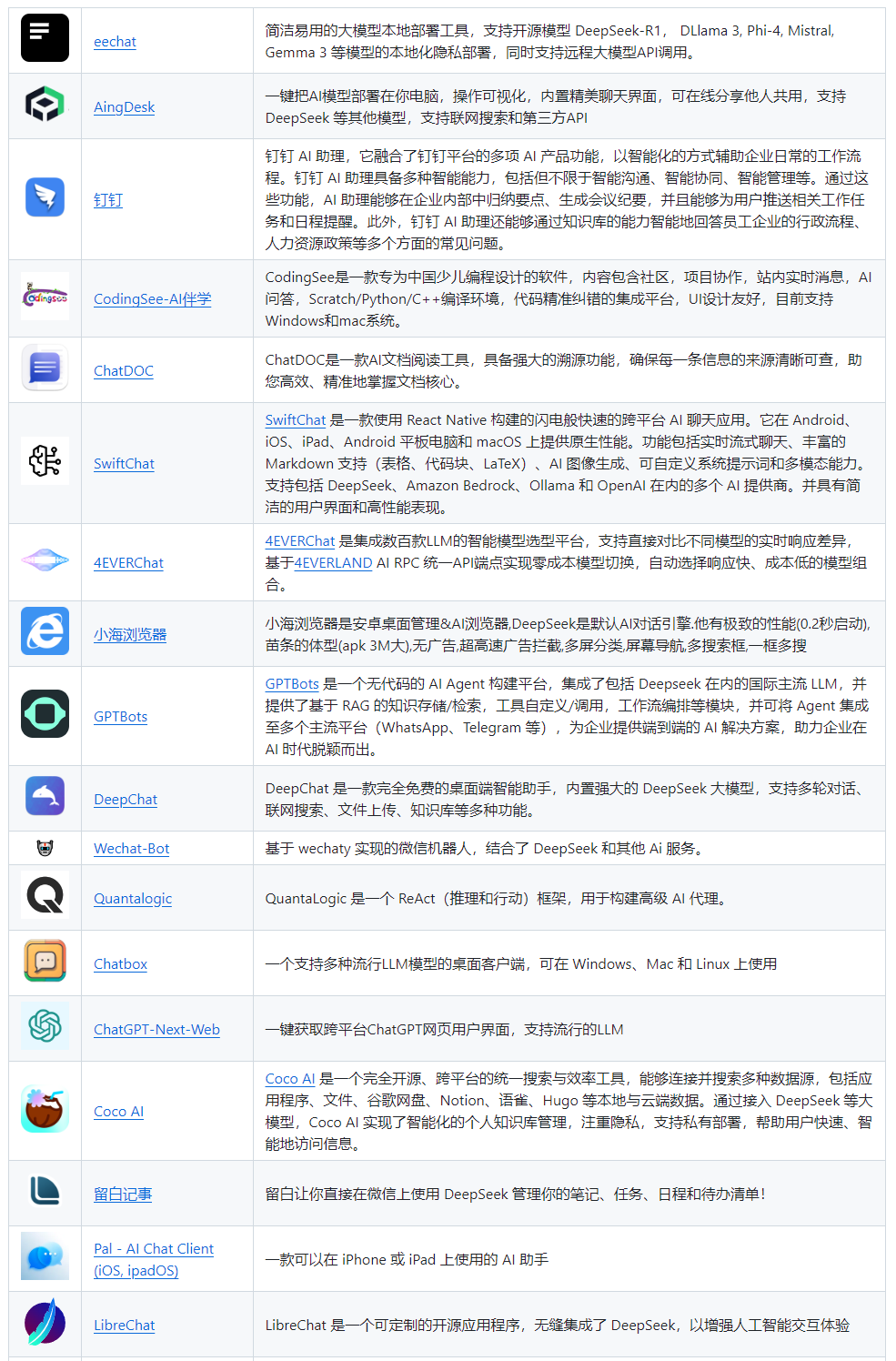Follow the Coco AI link inside its description
The width and height of the screenshot is (896, 1361).
(x=290, y=1079)
